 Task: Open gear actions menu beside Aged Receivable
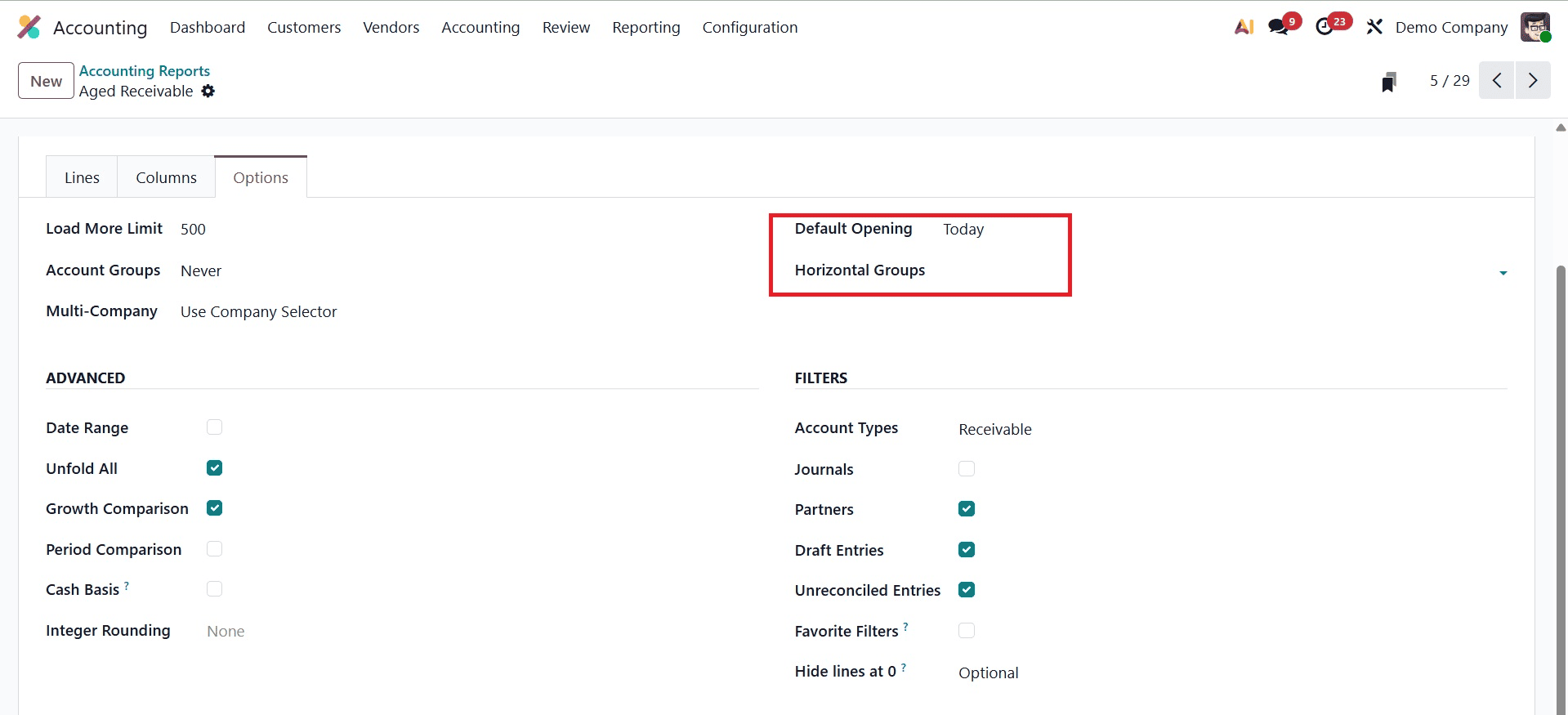click(x=208, y=92)
